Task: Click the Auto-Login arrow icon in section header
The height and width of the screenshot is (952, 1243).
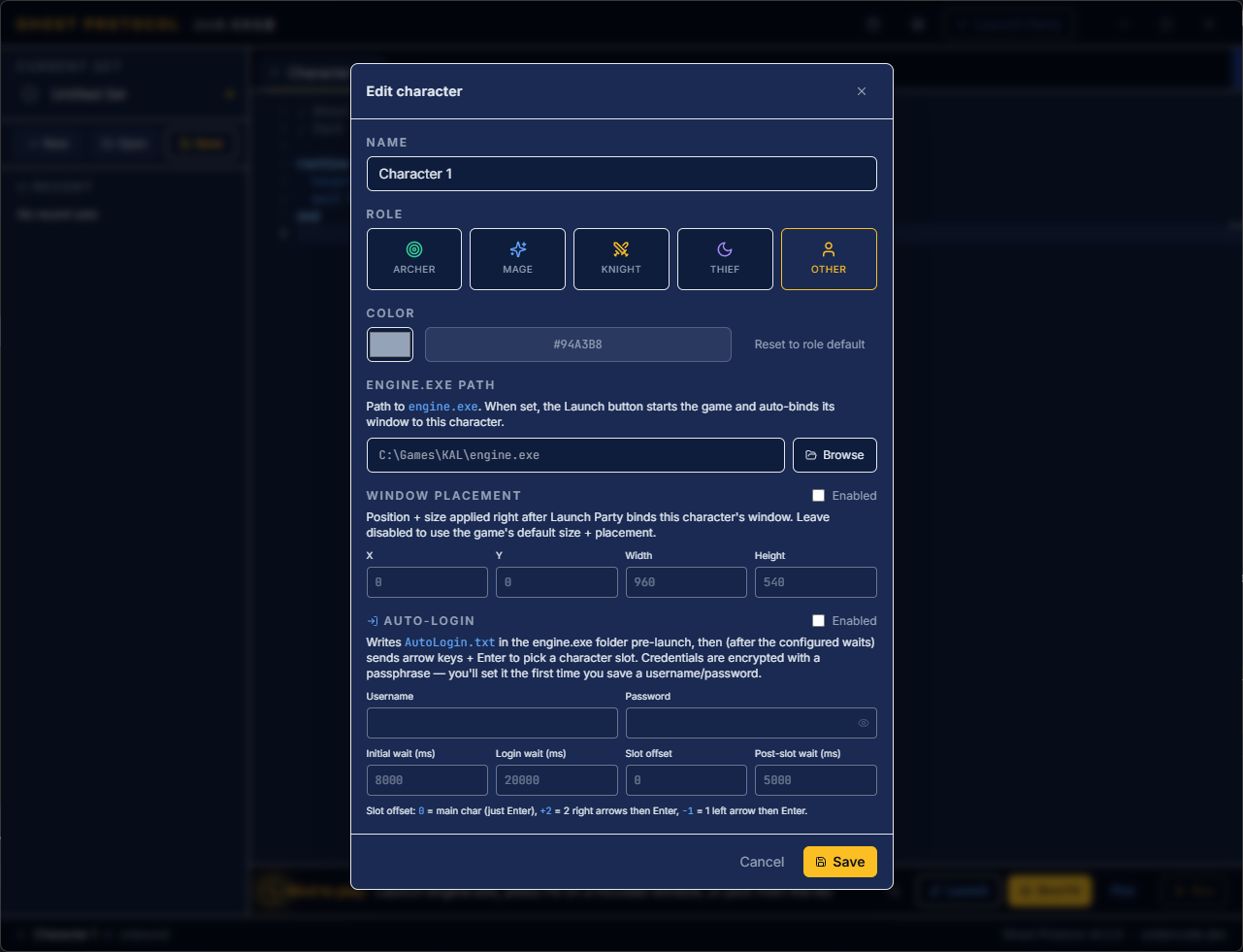Action: click(x=371, y=620)
